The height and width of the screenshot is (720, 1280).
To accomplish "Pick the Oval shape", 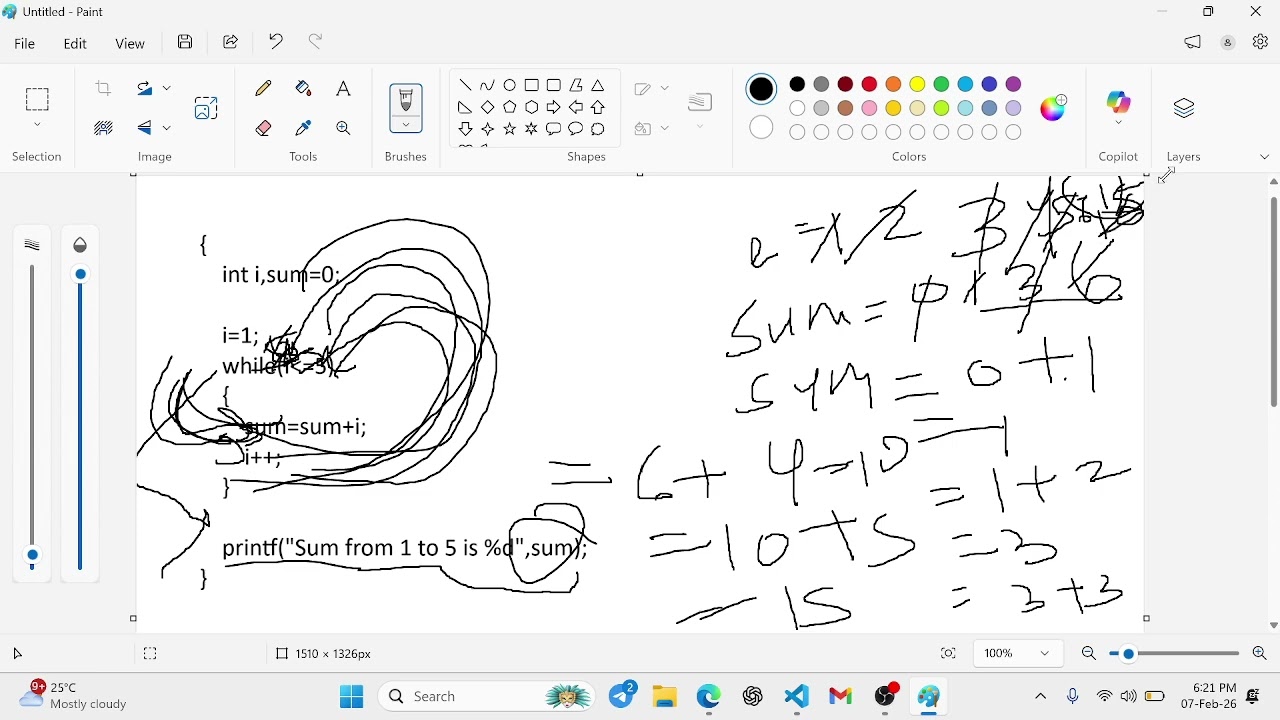I will 510,86.
